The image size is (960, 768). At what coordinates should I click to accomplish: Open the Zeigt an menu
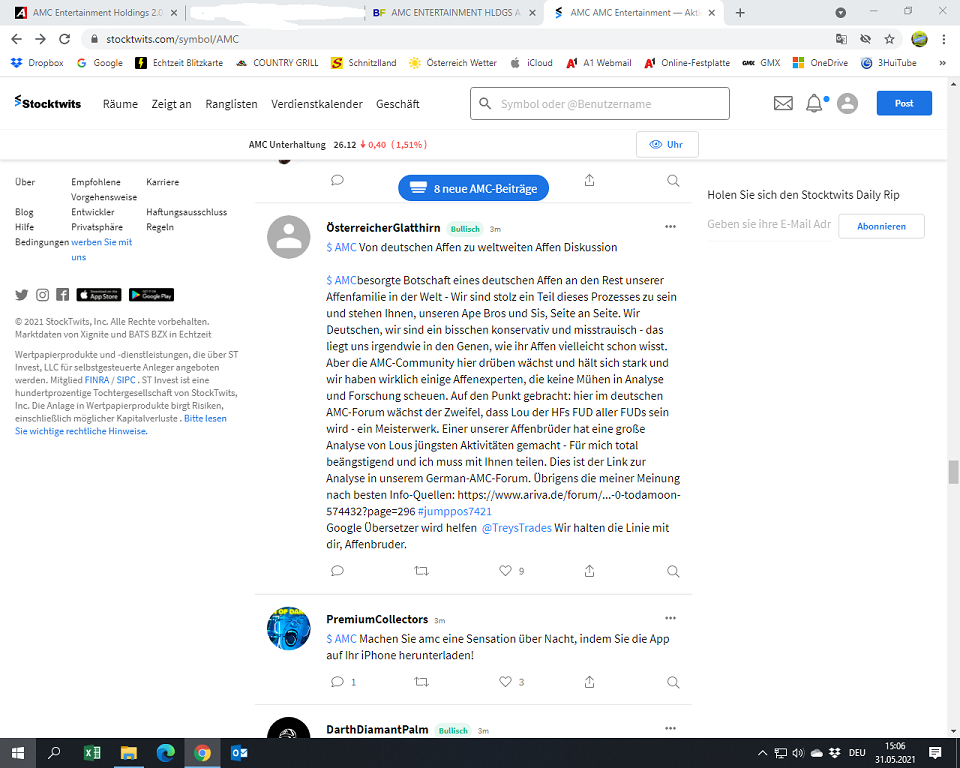(x=171, y=104)
